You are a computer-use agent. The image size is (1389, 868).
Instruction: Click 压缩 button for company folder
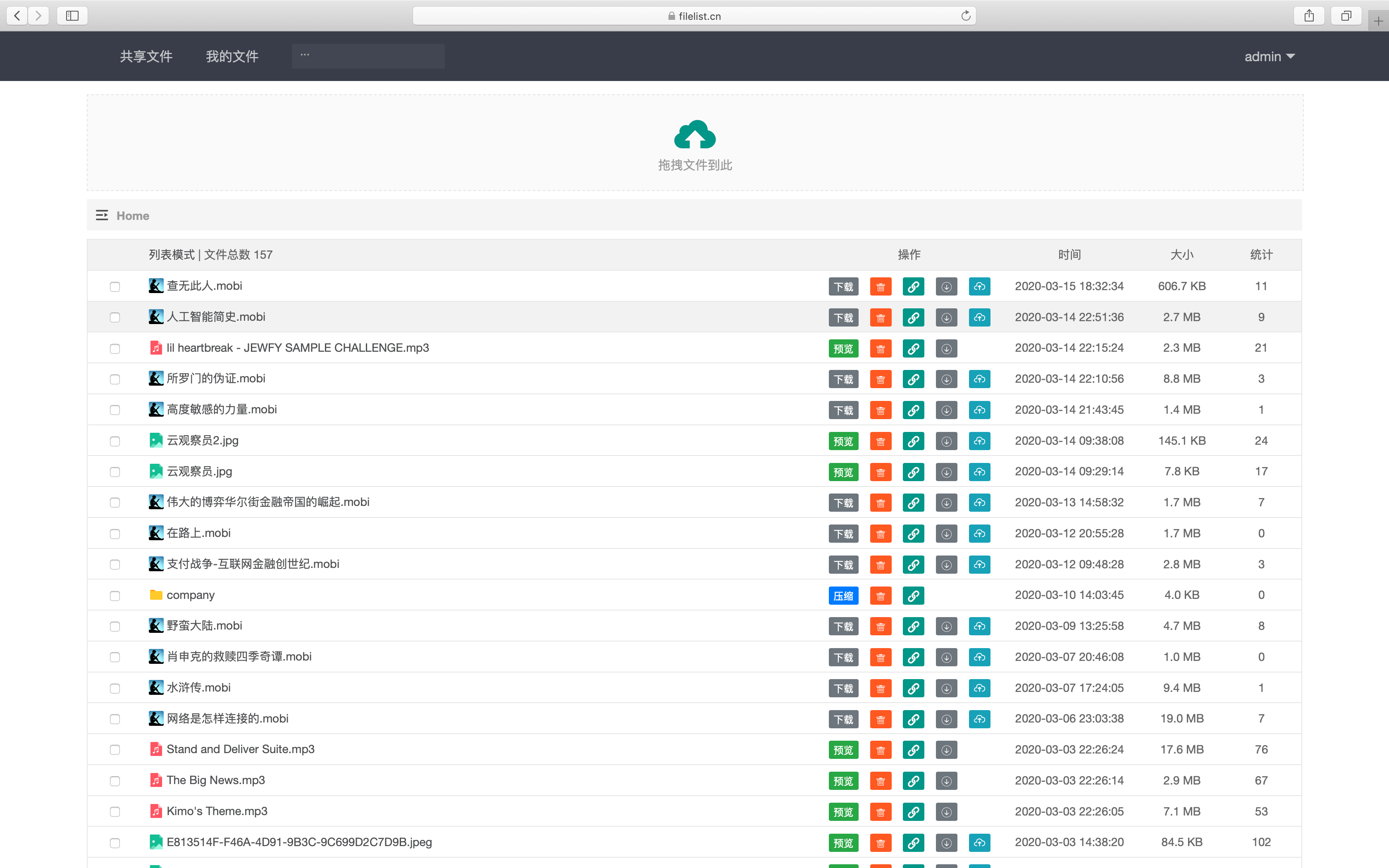(843, 596)
